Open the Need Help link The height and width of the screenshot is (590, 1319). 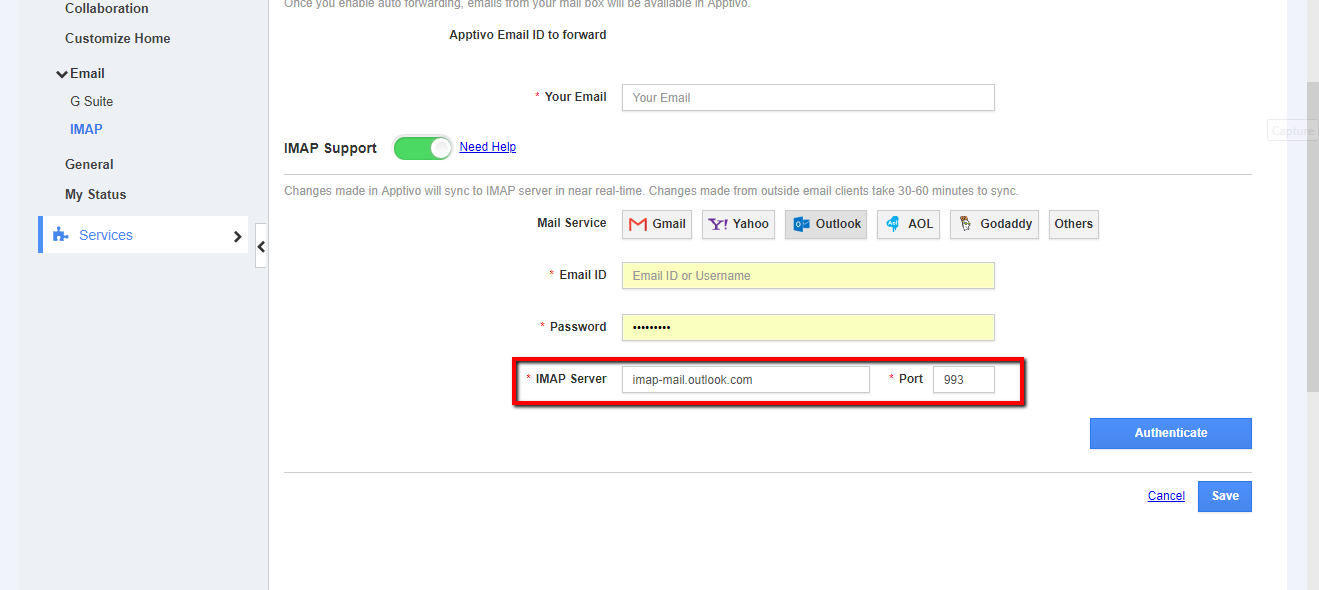(x=487, y=147)
